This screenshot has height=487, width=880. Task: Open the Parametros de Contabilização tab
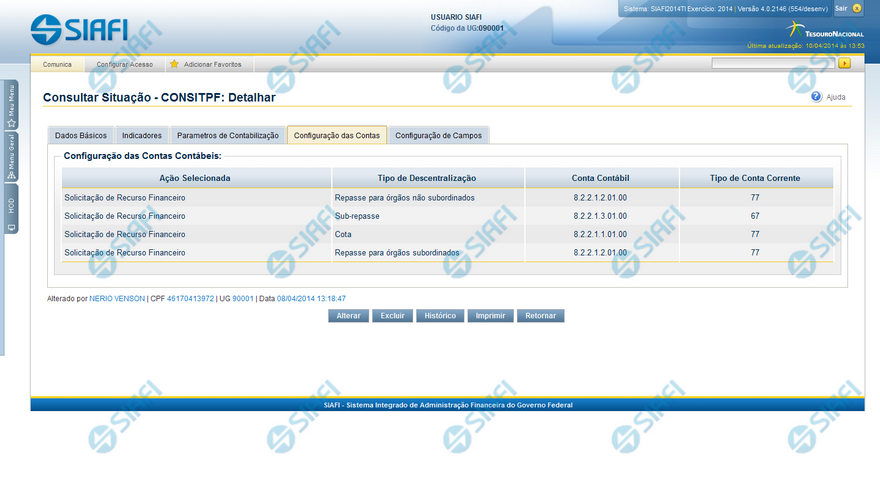pyautogui.click(x=228, y=135)
